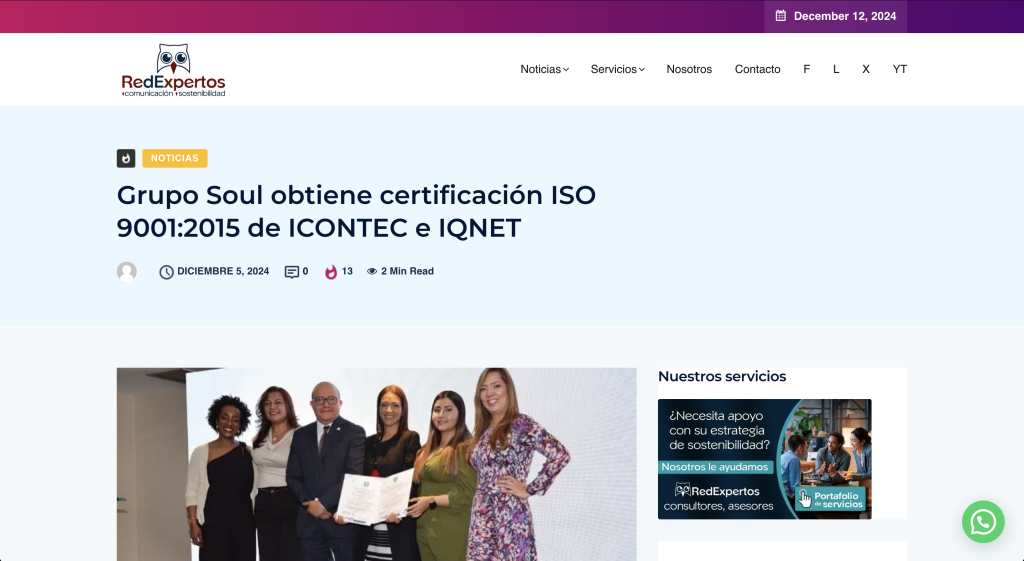Image resolution: width=1024 pixels, height=561 pixels.
Task: Click the calendar icon beside December 12, 2024
Action: point(780,16)
